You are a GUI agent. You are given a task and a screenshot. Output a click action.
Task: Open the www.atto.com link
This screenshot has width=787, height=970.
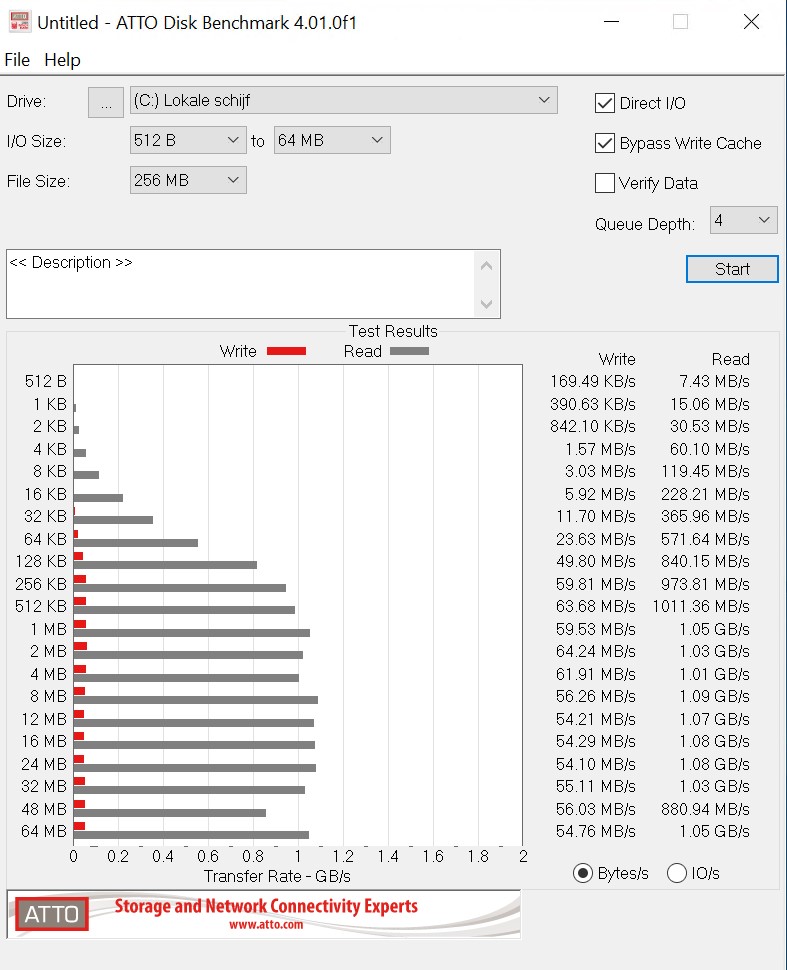coord(266,925)
